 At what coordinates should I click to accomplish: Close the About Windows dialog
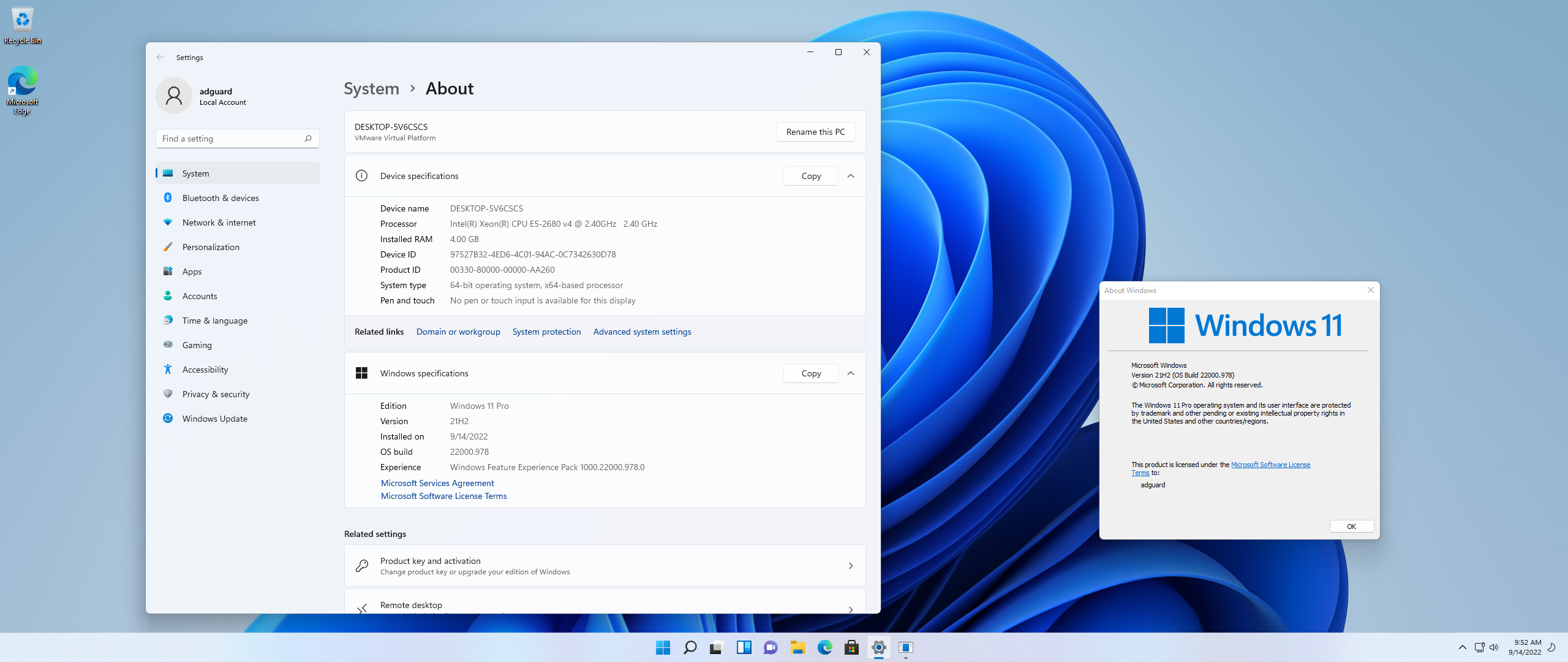1371,290
